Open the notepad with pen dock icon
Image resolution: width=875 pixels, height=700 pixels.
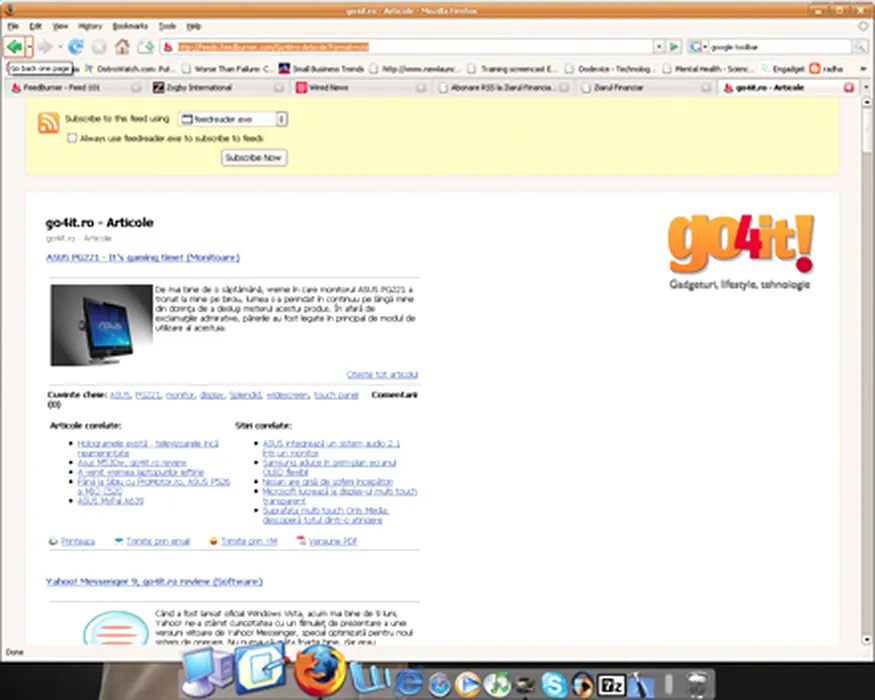[262, 670]
